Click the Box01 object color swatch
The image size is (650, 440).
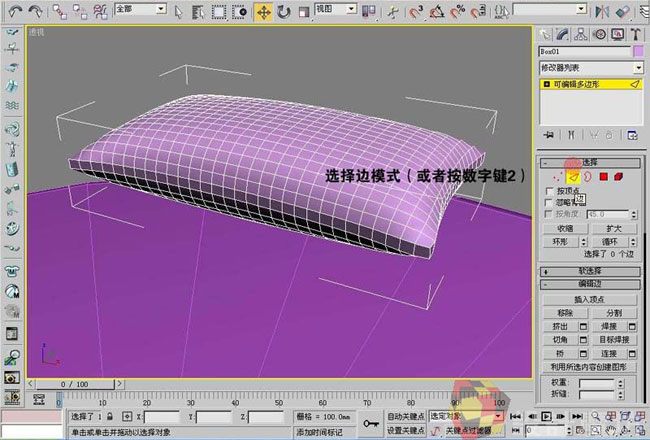[x=638, y=51]
